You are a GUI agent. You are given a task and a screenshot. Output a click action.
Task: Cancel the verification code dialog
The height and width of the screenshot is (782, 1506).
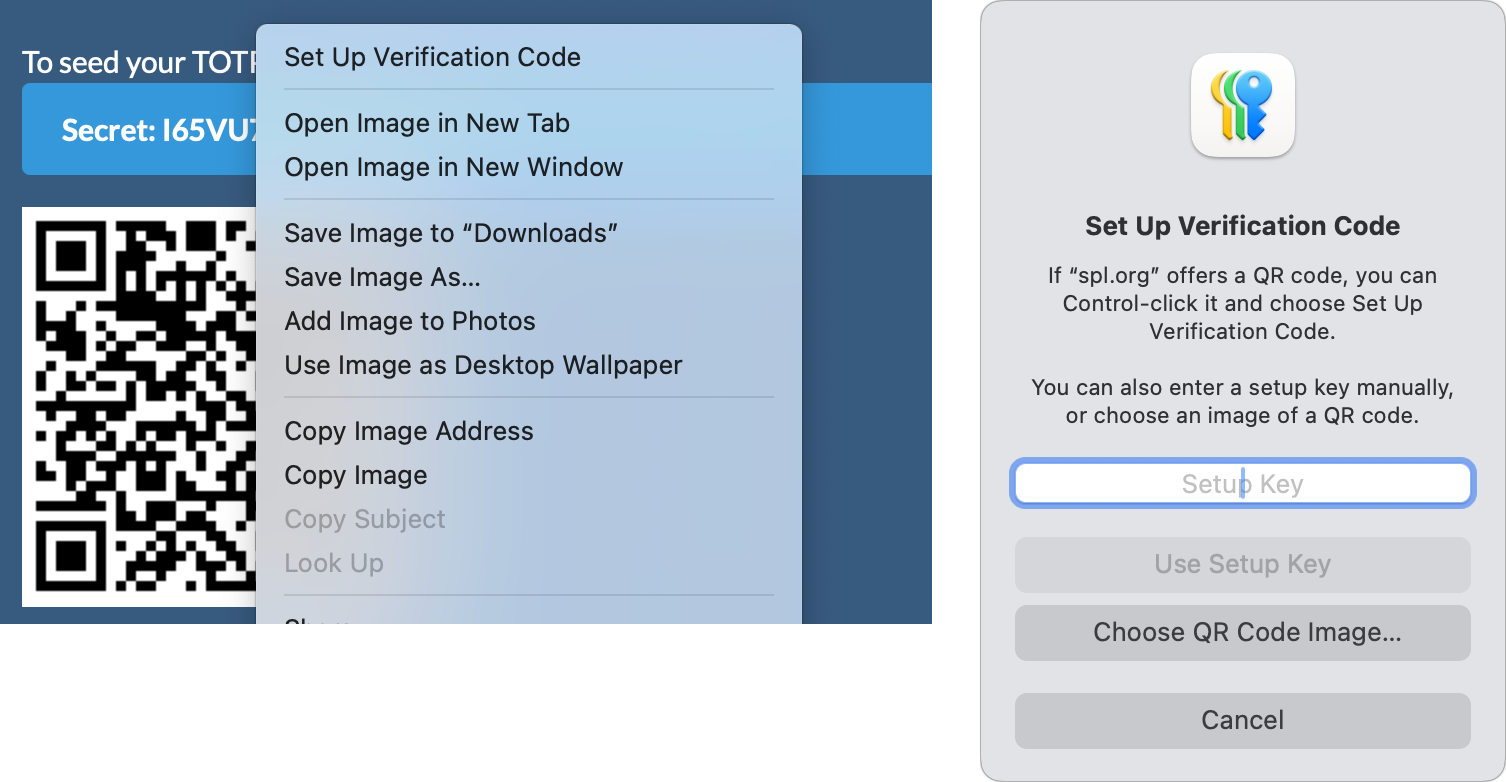click(x=1242, y=720)
